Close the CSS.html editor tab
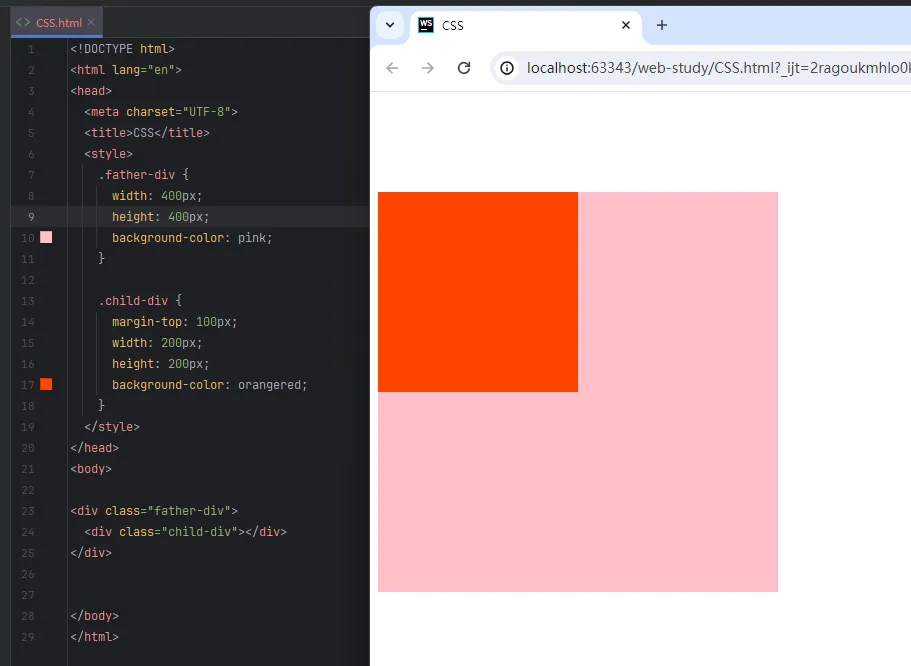911x666 pixels. click(x=92, y=22)
